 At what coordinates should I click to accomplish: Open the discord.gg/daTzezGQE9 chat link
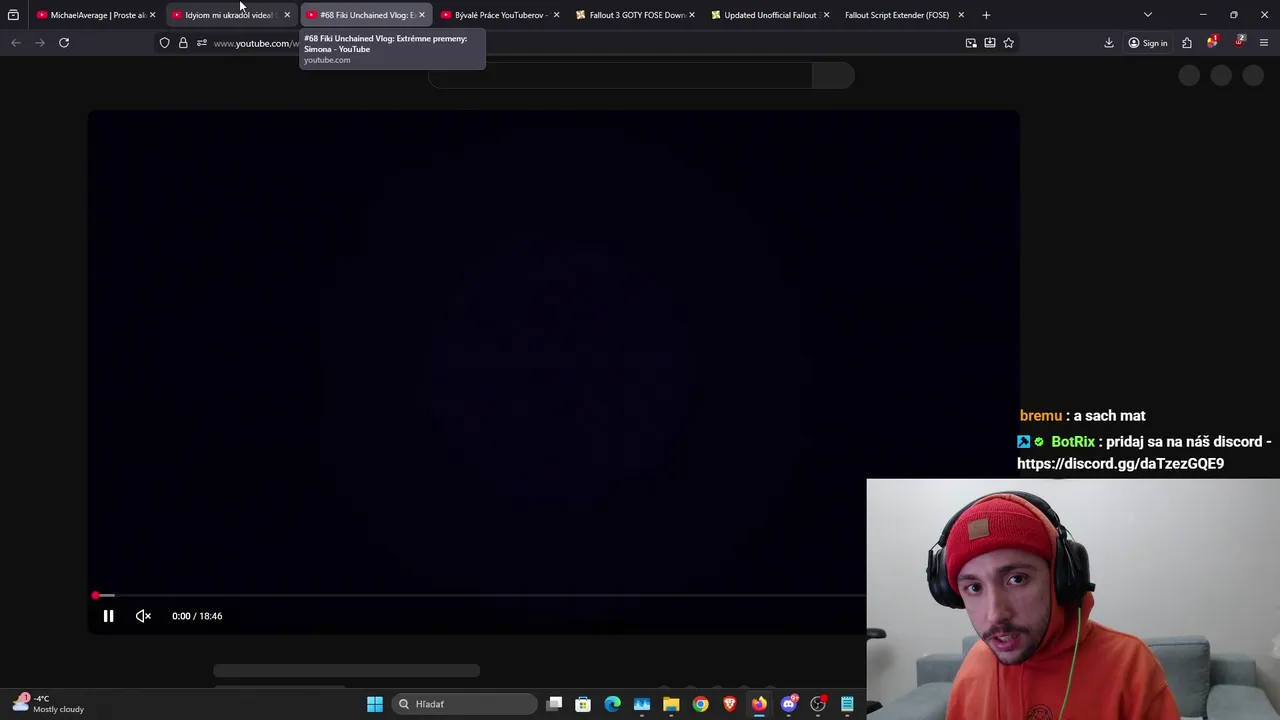tap(1120, 464)
